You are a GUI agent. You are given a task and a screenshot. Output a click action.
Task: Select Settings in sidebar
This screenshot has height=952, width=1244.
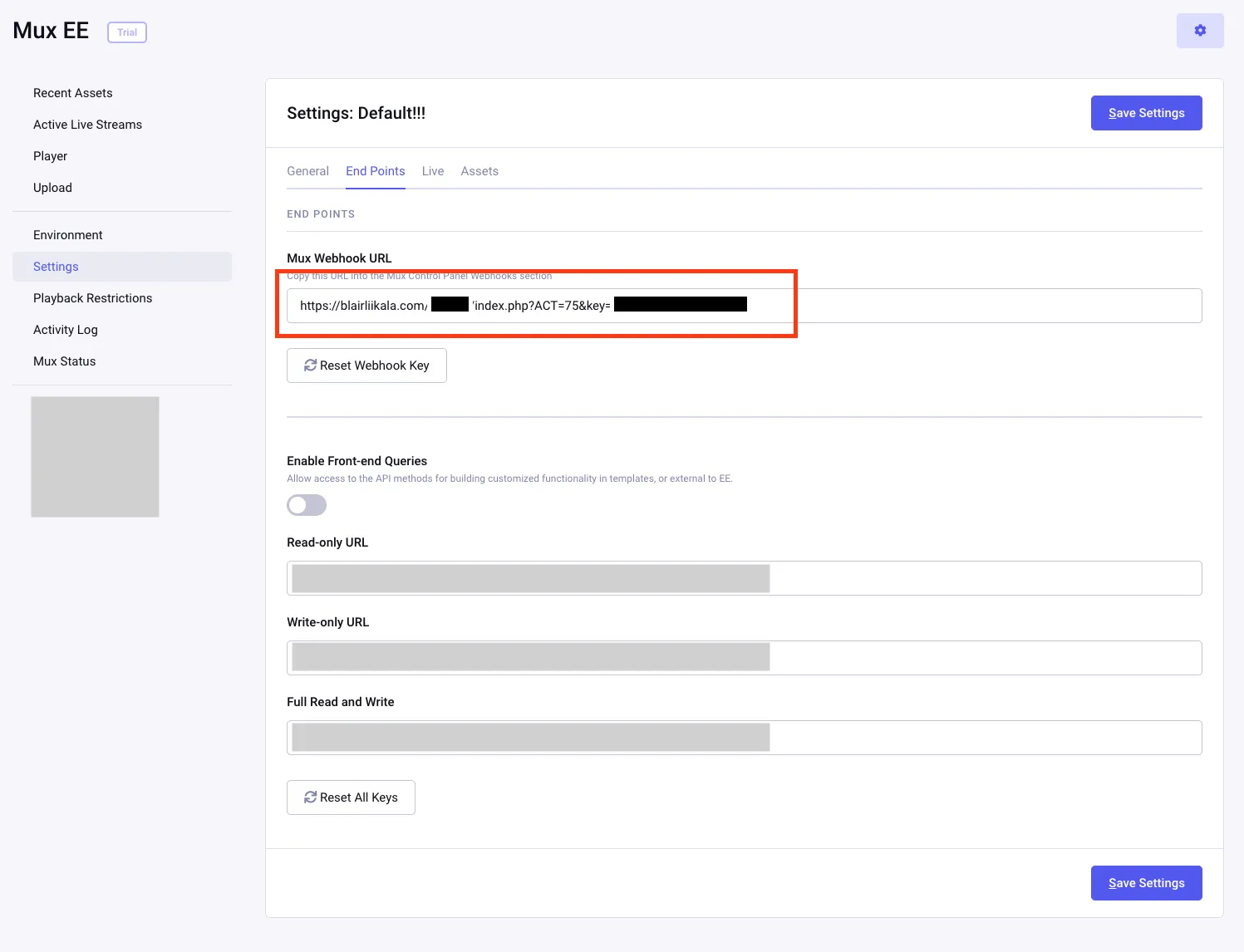[x=122, y=267]
